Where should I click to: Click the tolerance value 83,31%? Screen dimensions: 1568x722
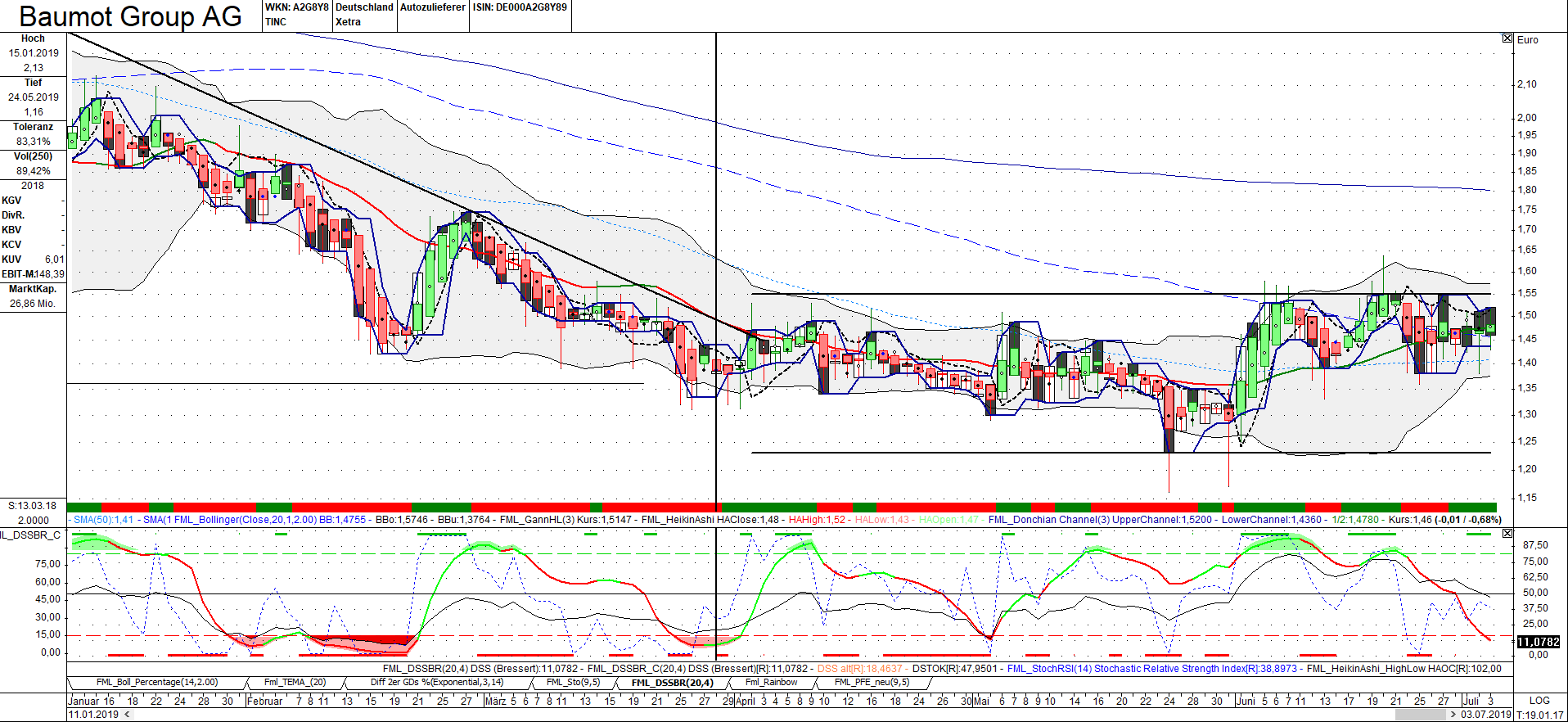point(34,142)
